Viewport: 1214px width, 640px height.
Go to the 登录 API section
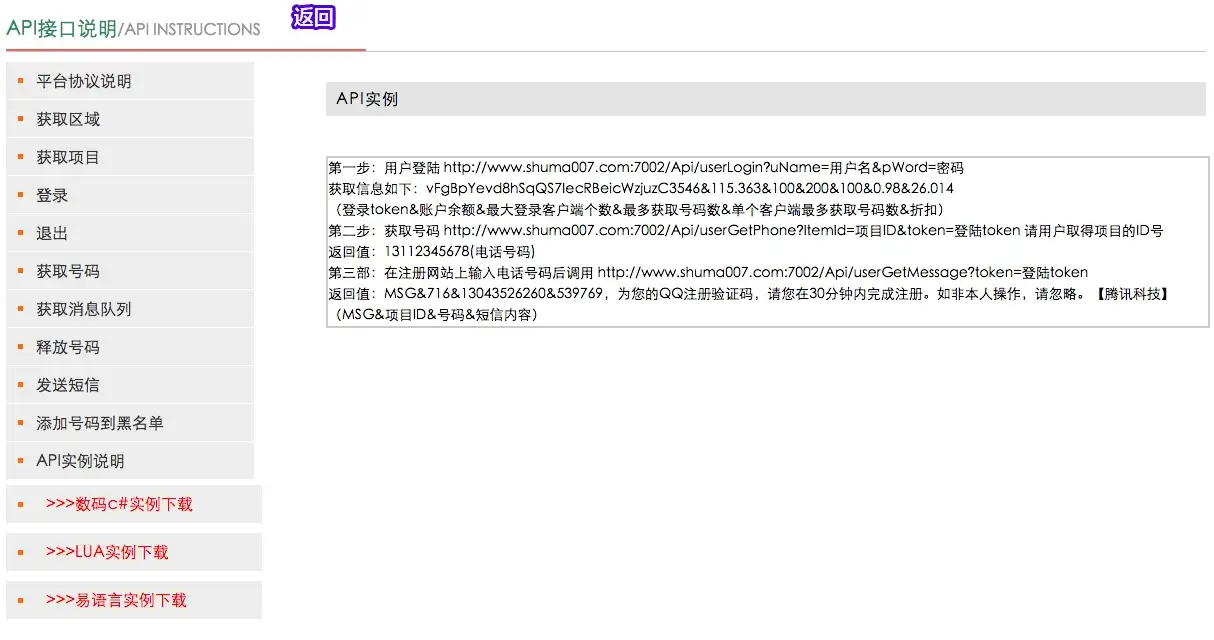coord(52,195)
